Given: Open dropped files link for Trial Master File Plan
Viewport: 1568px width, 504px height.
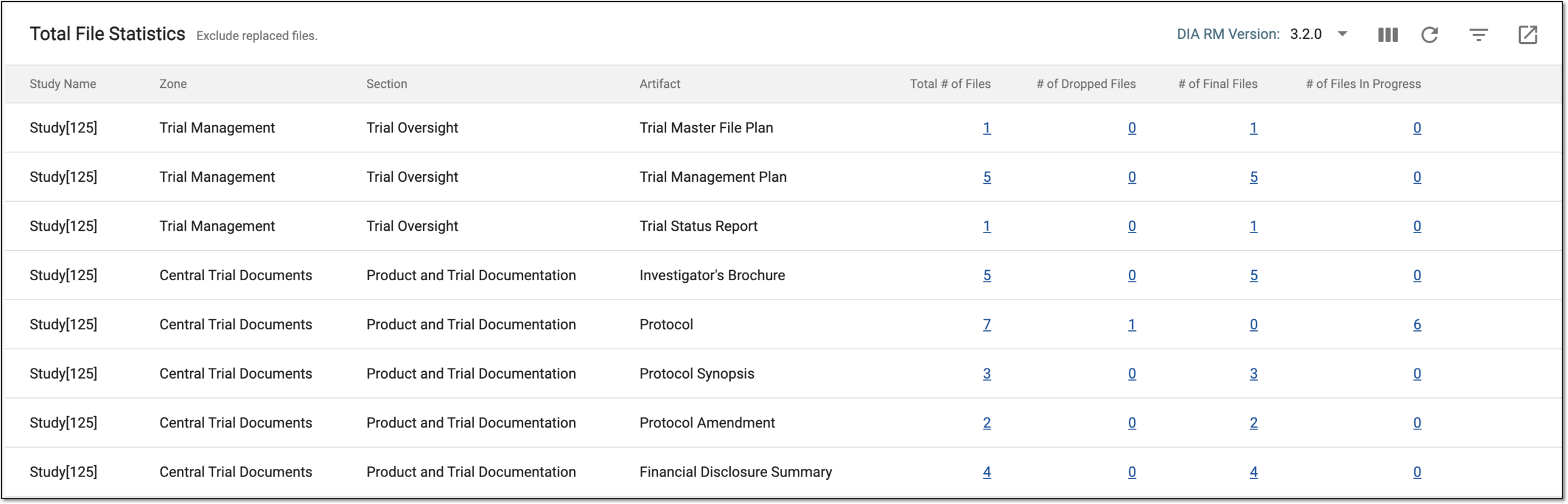Looking at the screenshot, I should 1131,128.
